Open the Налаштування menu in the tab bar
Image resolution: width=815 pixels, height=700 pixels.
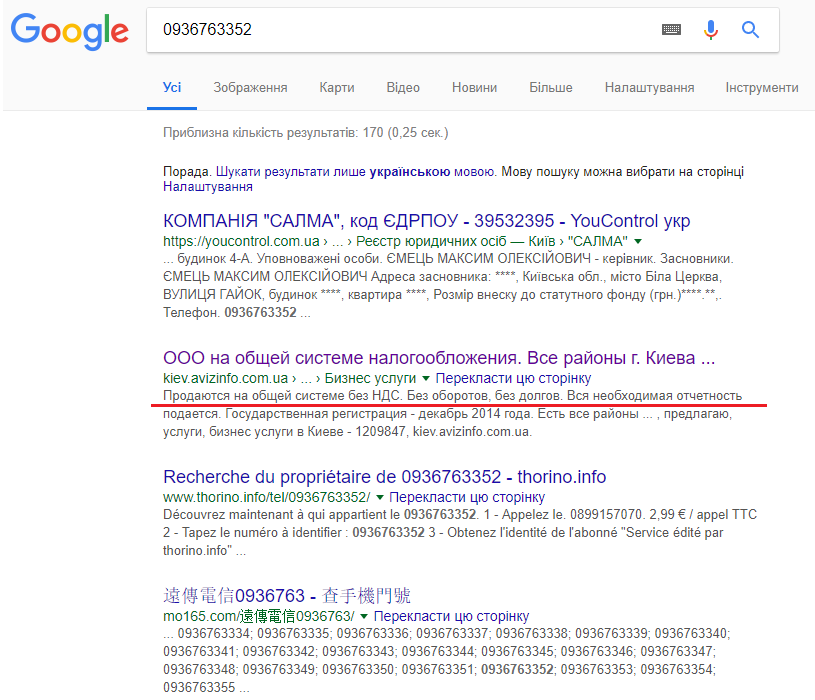point(649,87)
